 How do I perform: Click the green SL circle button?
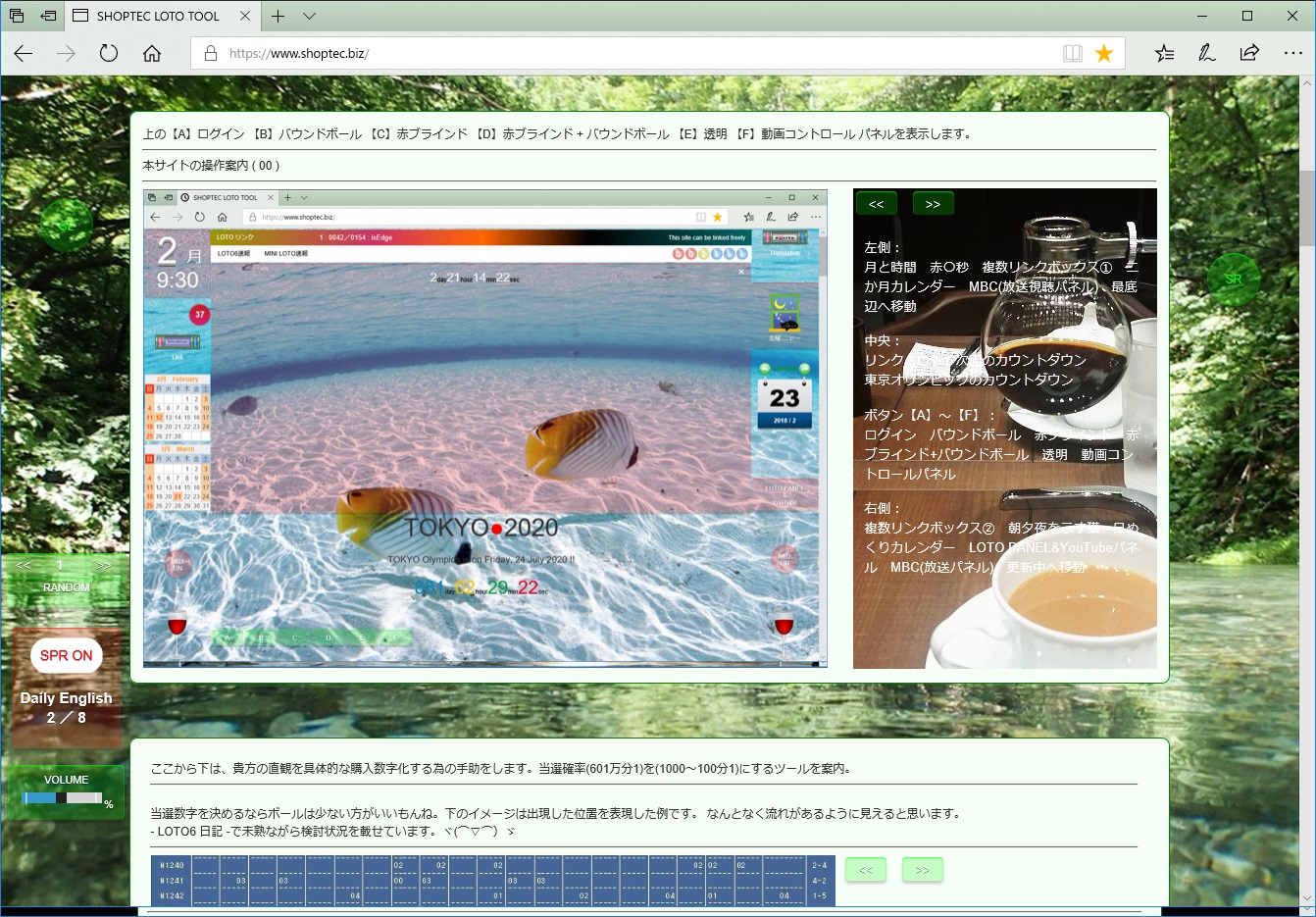[67, 226]
